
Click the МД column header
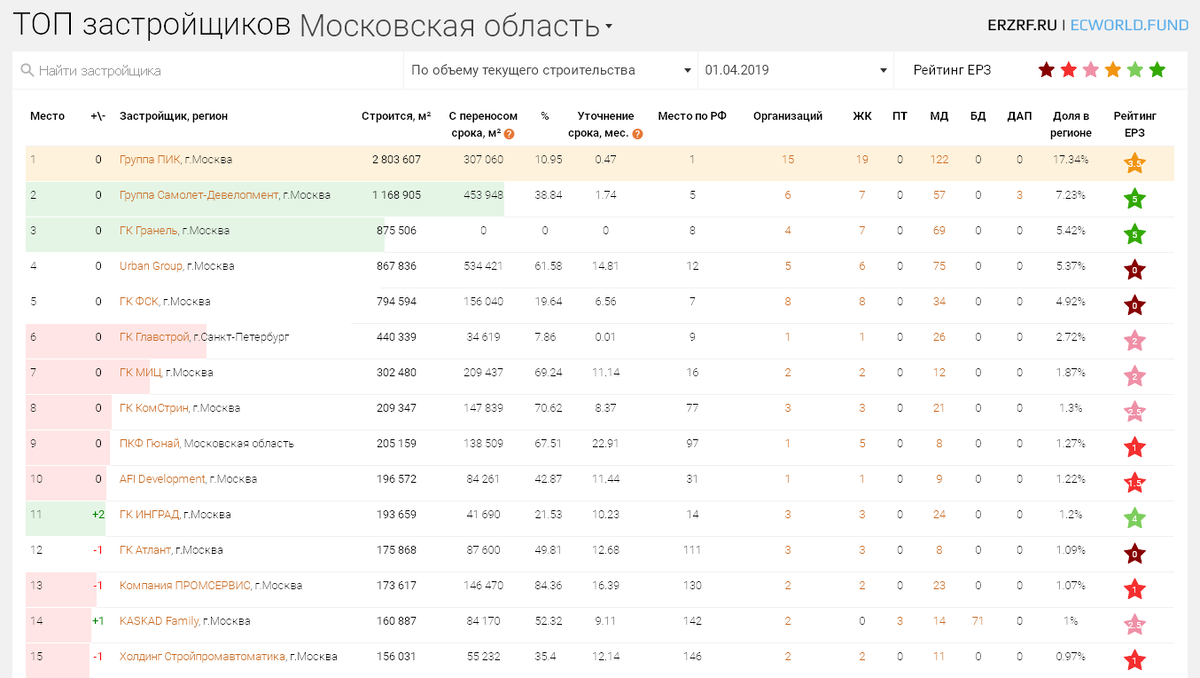point(939,116)
